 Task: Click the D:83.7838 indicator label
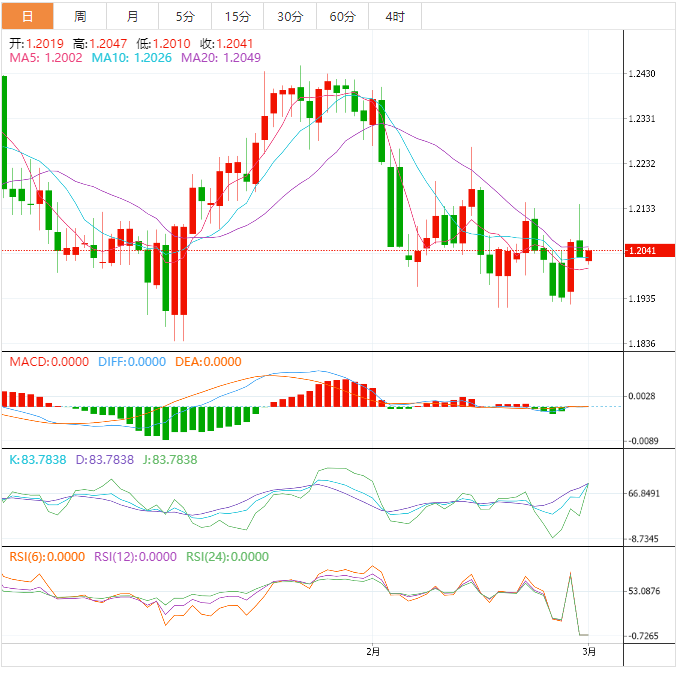105,459
